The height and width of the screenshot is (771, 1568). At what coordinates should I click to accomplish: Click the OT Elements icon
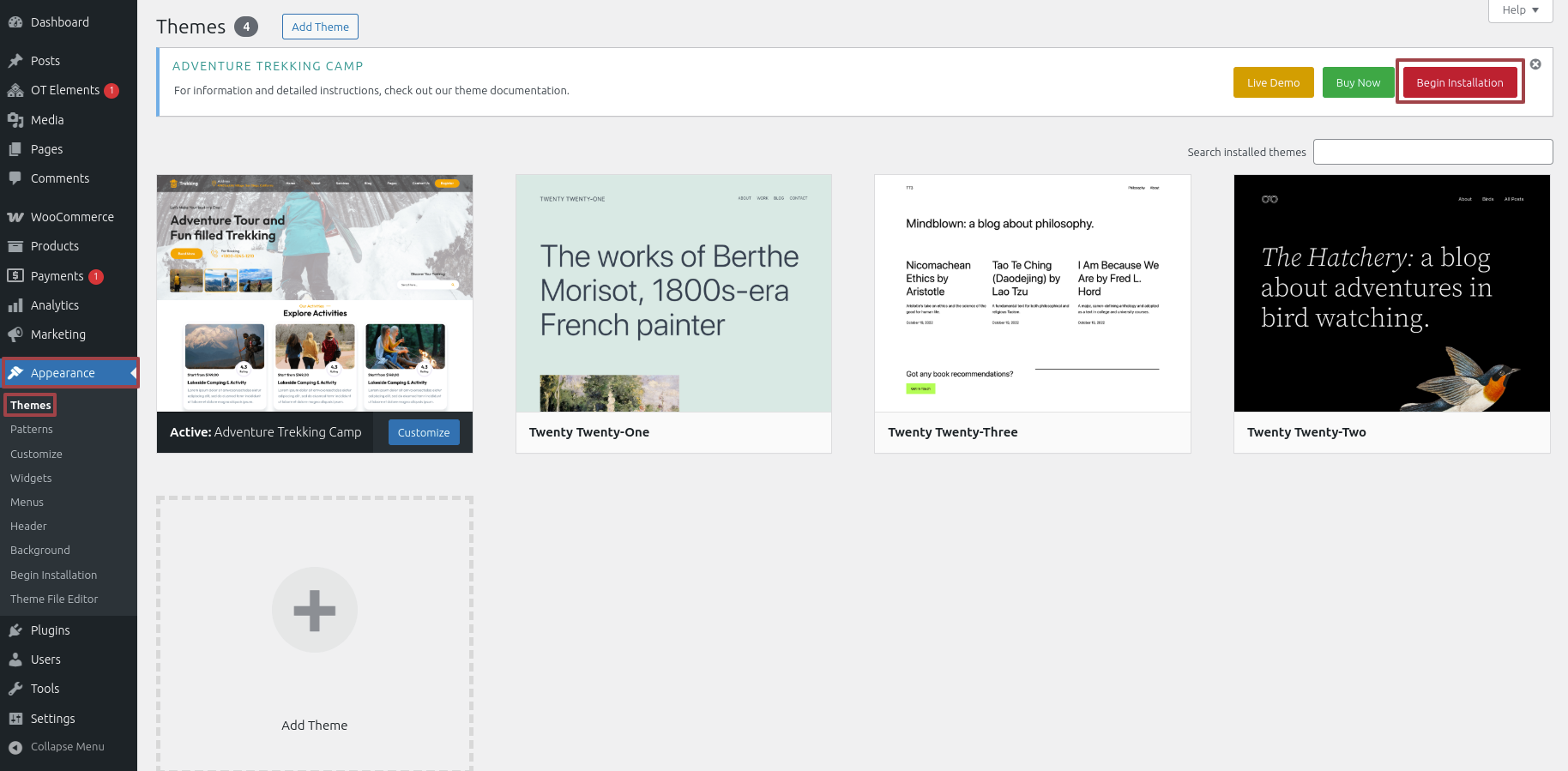(x=15, y=90)
